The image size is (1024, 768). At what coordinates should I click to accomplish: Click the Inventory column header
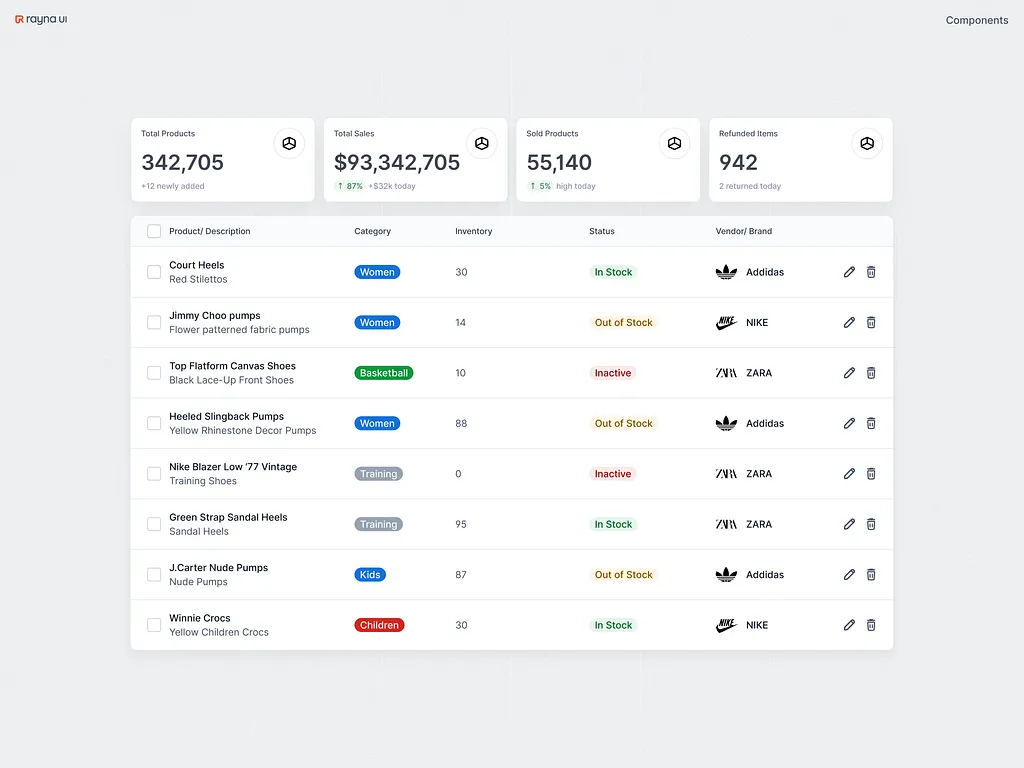pyautogui.click(x=473, y=231)
